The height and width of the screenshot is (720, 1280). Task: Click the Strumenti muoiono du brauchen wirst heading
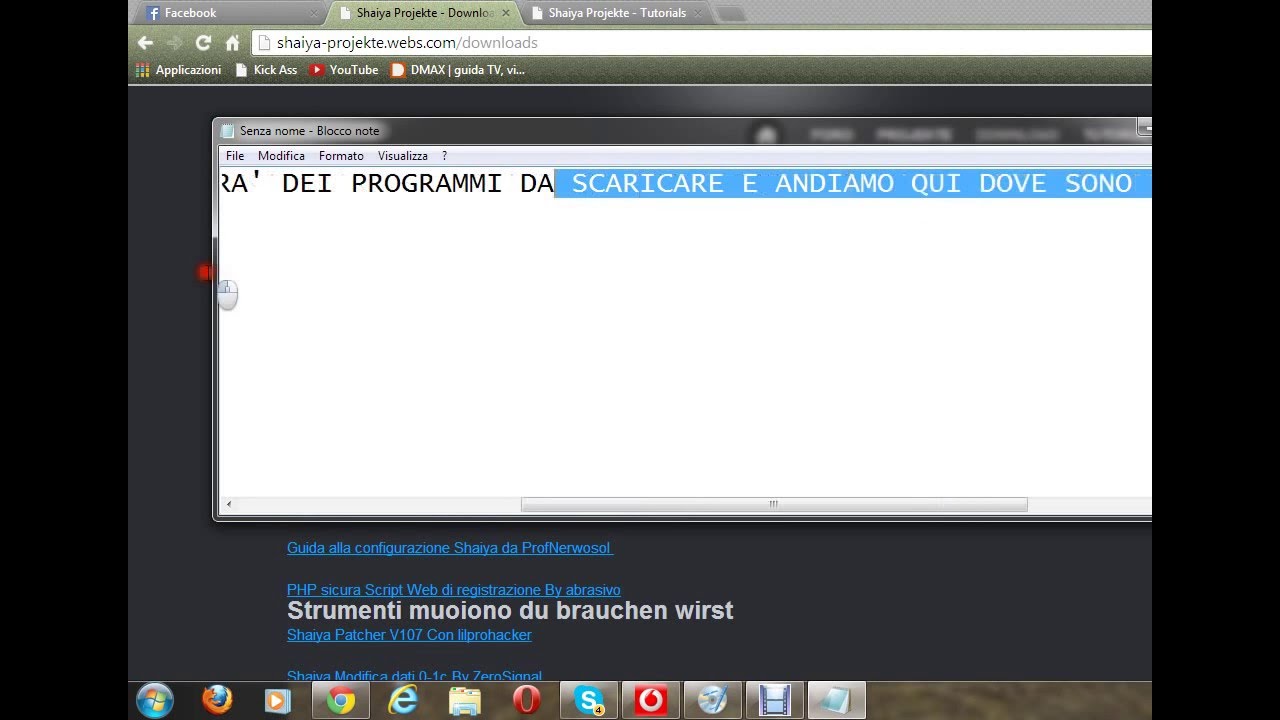[510, 610]
